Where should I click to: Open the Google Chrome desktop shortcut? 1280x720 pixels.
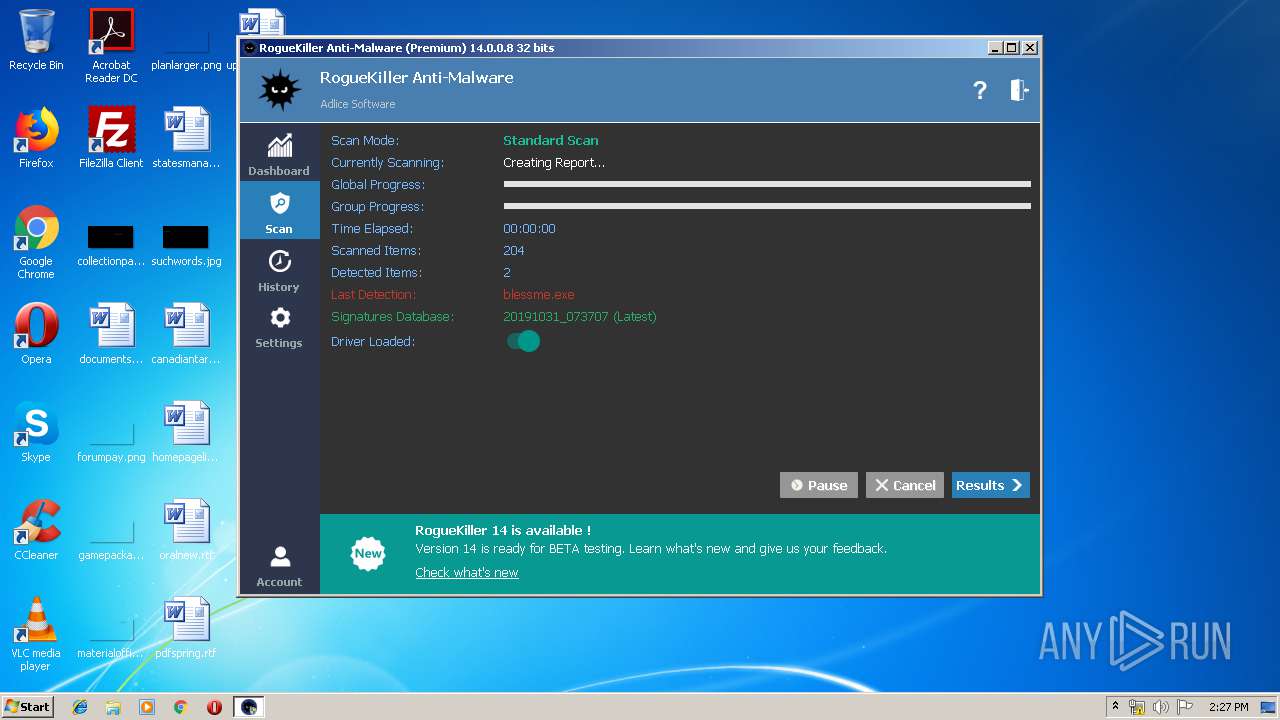[x=36, y=242]
